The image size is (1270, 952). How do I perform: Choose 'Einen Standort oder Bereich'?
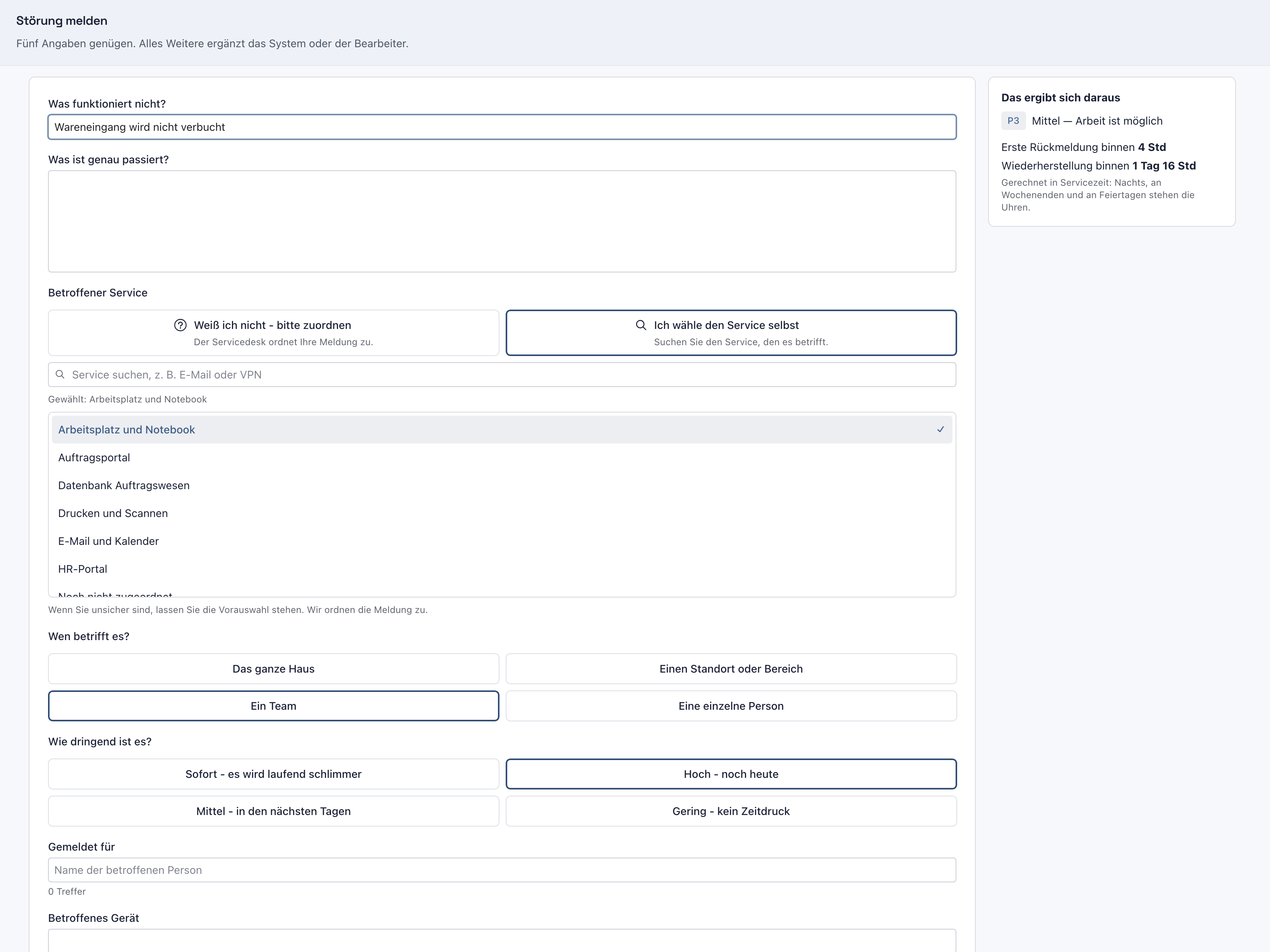[x=731, y=668]
